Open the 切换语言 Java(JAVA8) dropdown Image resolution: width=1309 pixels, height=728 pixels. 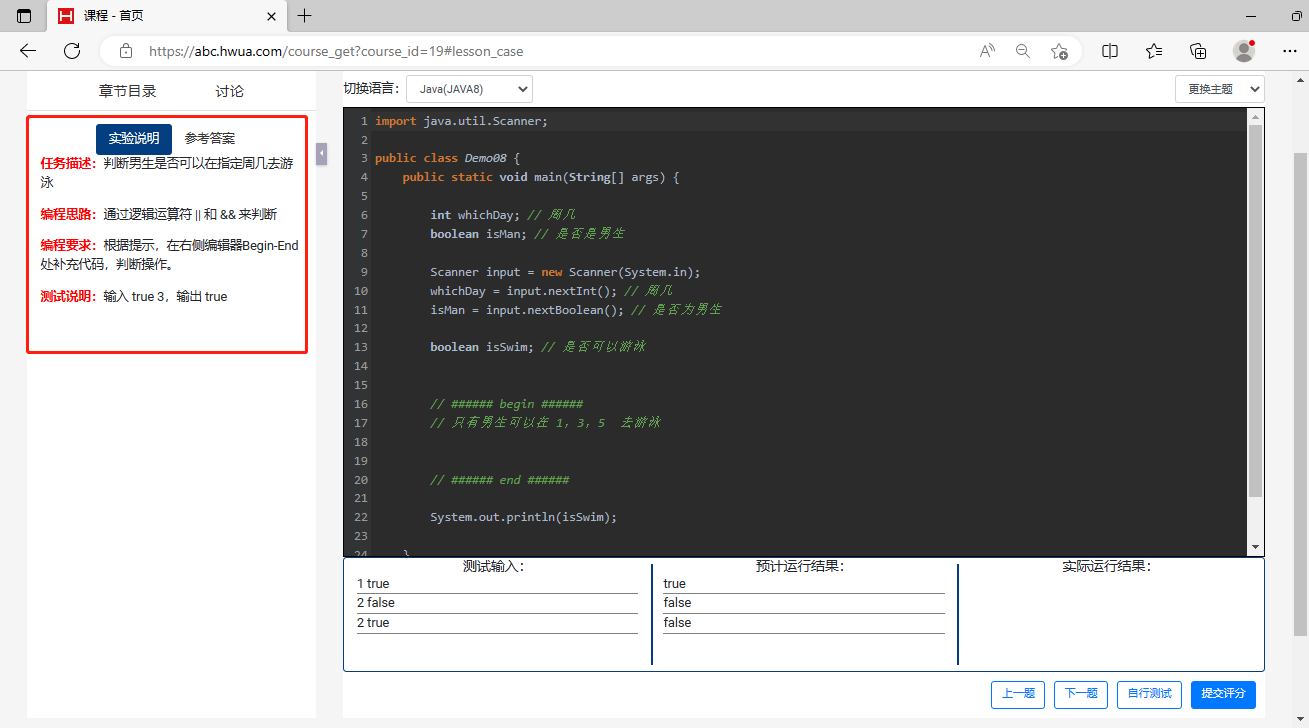pyautogui.click(x=470, y=89)
